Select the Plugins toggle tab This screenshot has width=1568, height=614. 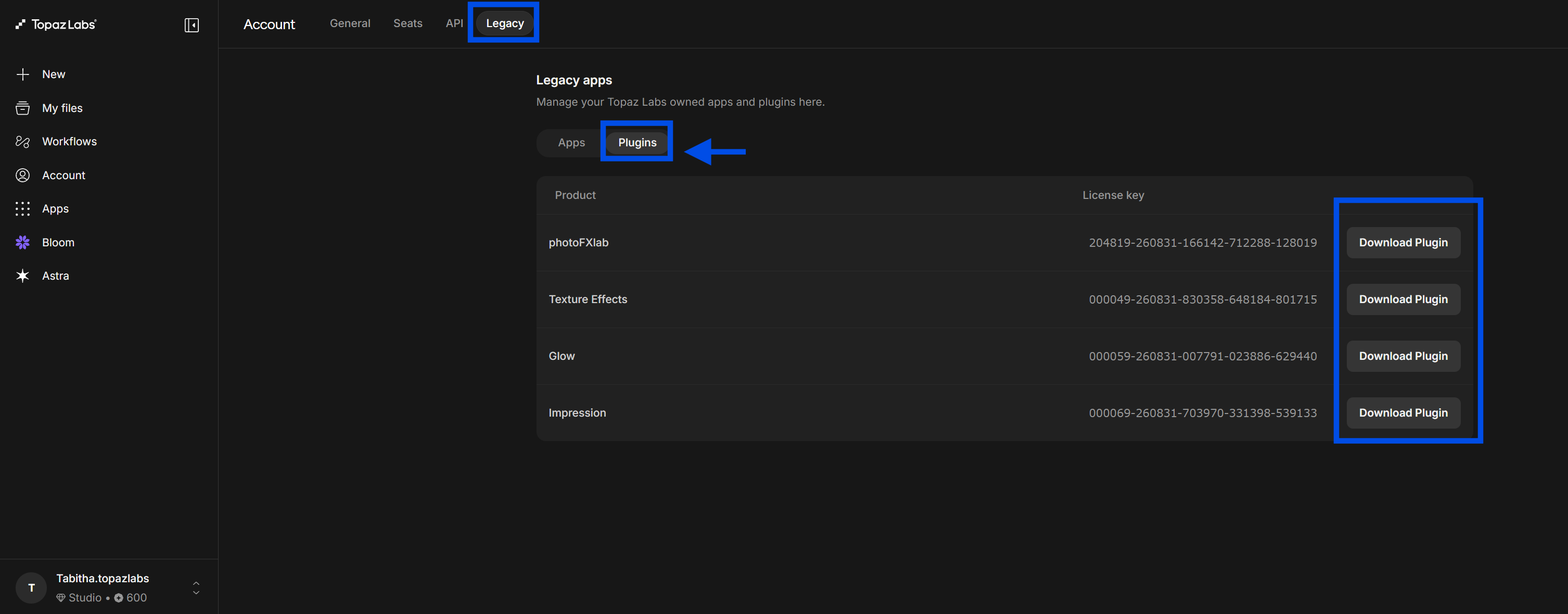click(x=638, y=143)
